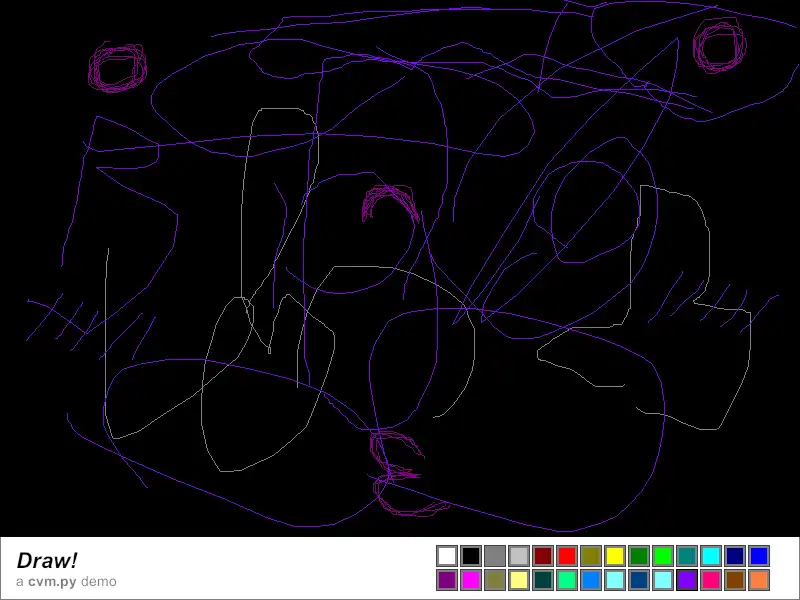Screen dimensions: 800x600
Task: Choose the bright red swatch
Action: coord(567,556)
